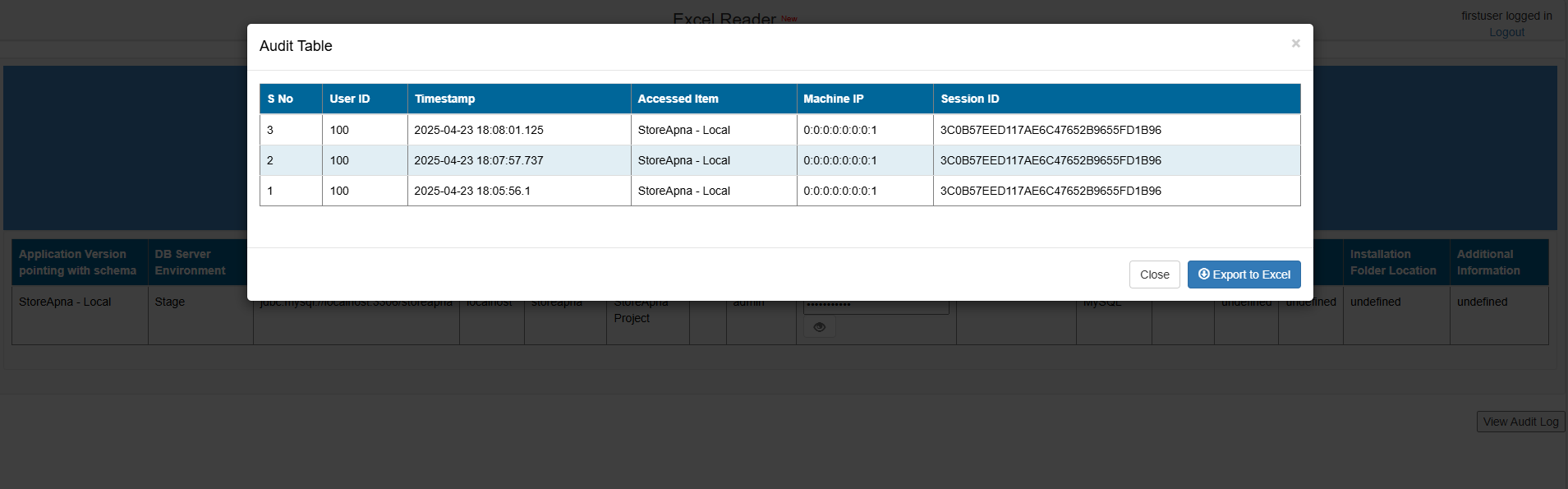Click the session ID in row 3
1568x489 pixels.
1051,130
